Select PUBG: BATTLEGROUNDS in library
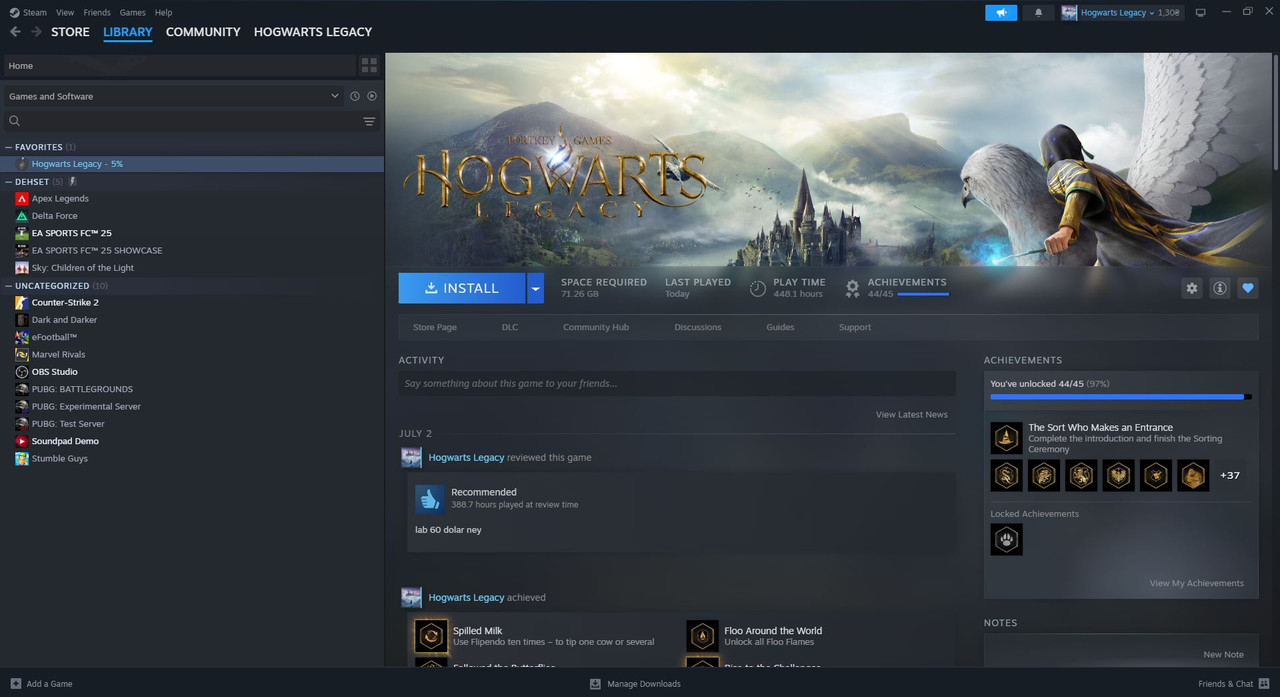 (x=82, y=389)
